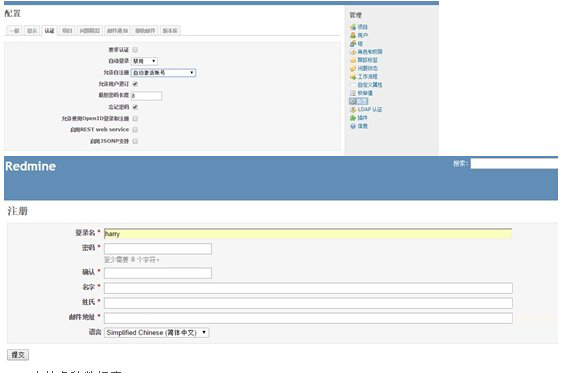Screen dimensions: 566x373
Task: Enable the REST web service checkbox
Action: click(135, 130)
